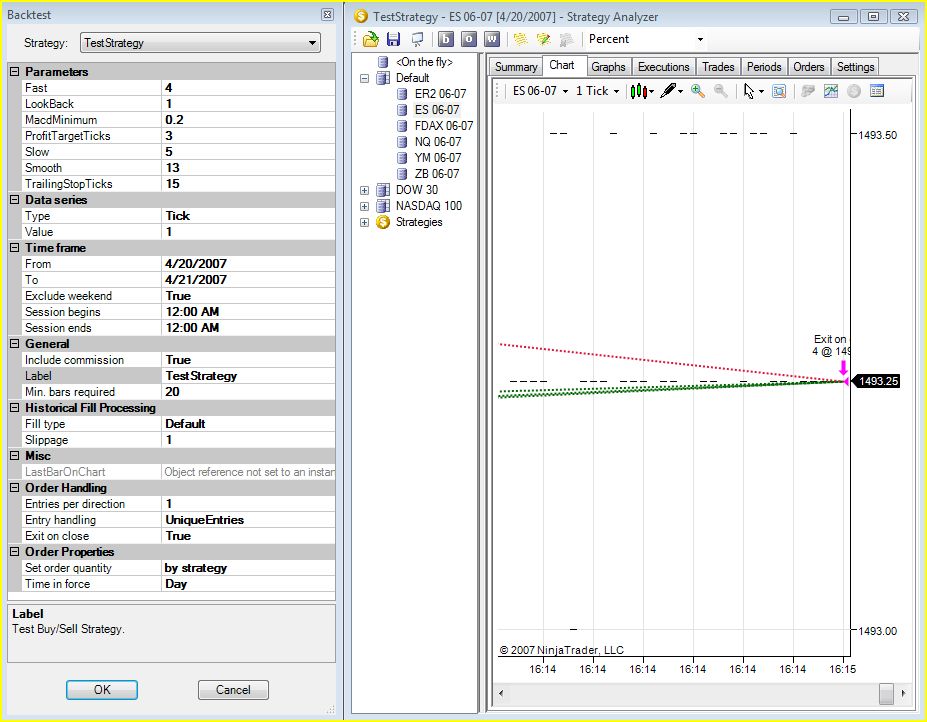927x722 pixels.
Task: Click the gold Strategies coin icon in tree
Action: pos(383,222)
